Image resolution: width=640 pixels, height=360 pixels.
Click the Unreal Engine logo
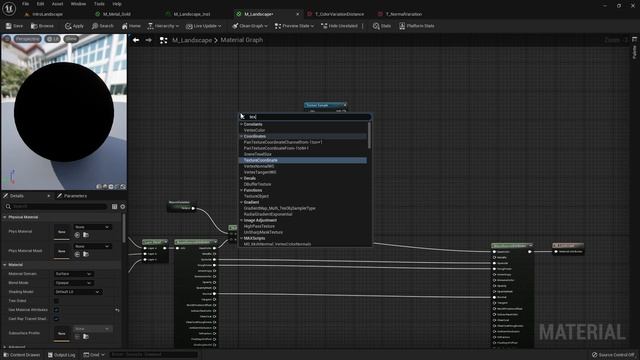(9, 8)
